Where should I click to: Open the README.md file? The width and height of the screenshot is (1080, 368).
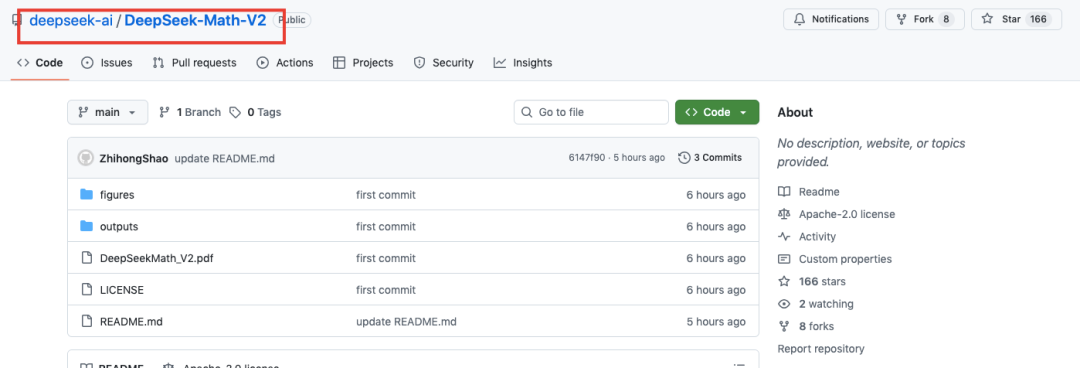pyautogui.click(x=131, y=322)
